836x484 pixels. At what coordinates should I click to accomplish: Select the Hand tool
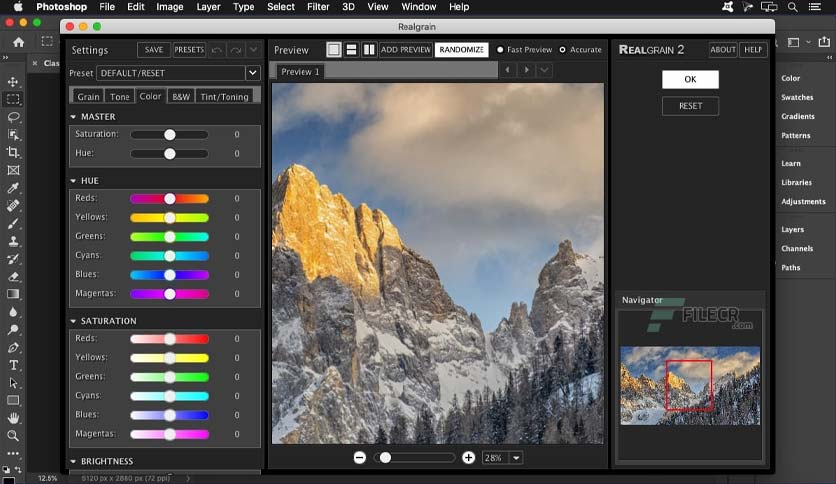click(x=13, y=418)
